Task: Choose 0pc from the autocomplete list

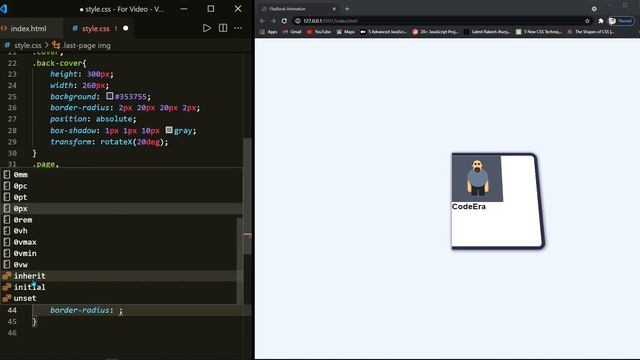Action: click(x=121, y=186)
